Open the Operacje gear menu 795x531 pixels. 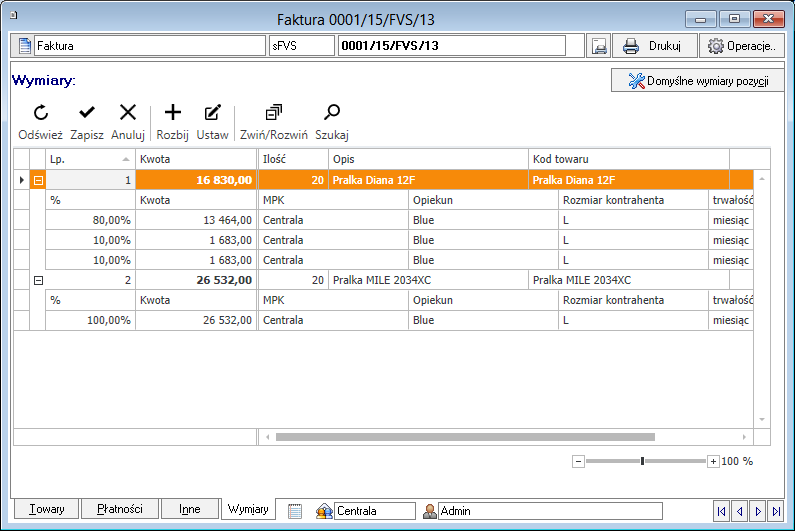pos(741,46)
